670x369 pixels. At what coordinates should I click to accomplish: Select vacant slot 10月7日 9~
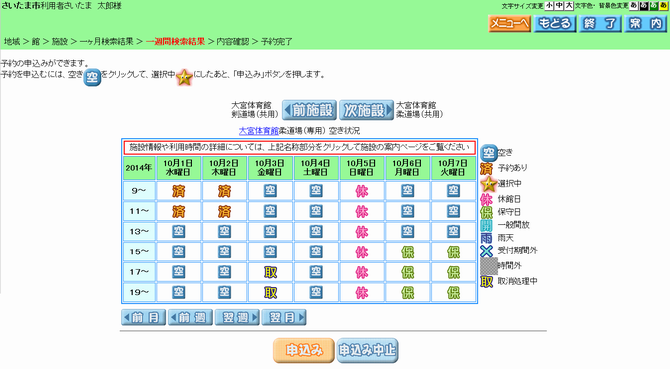[x=453, y=190]
